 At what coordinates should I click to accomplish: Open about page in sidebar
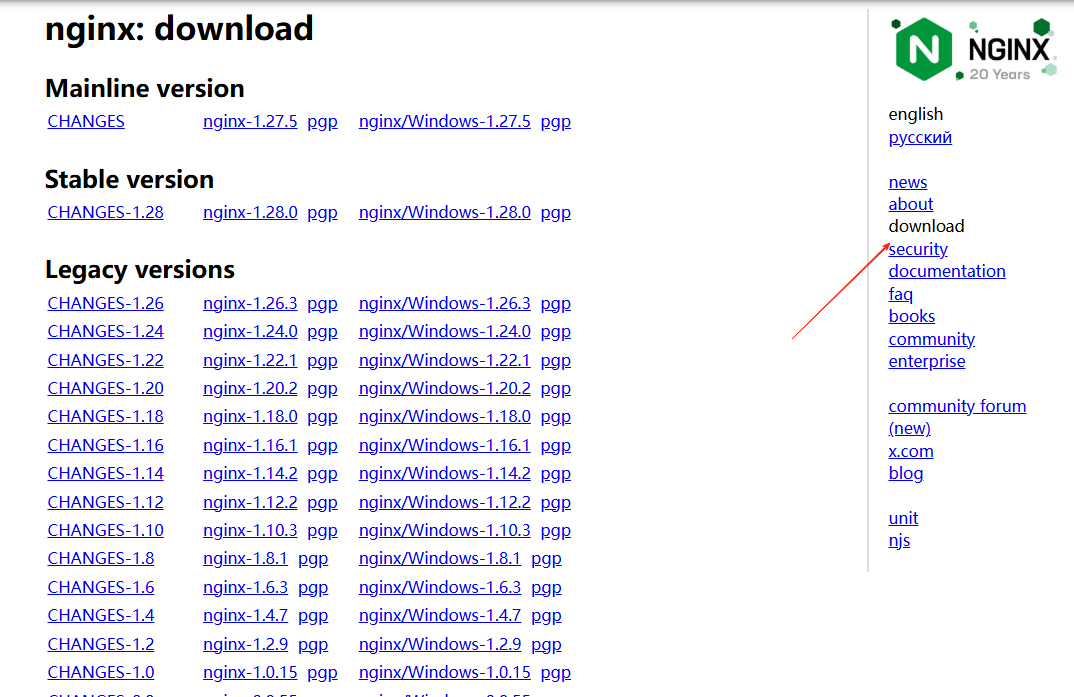tap(910, 204)
